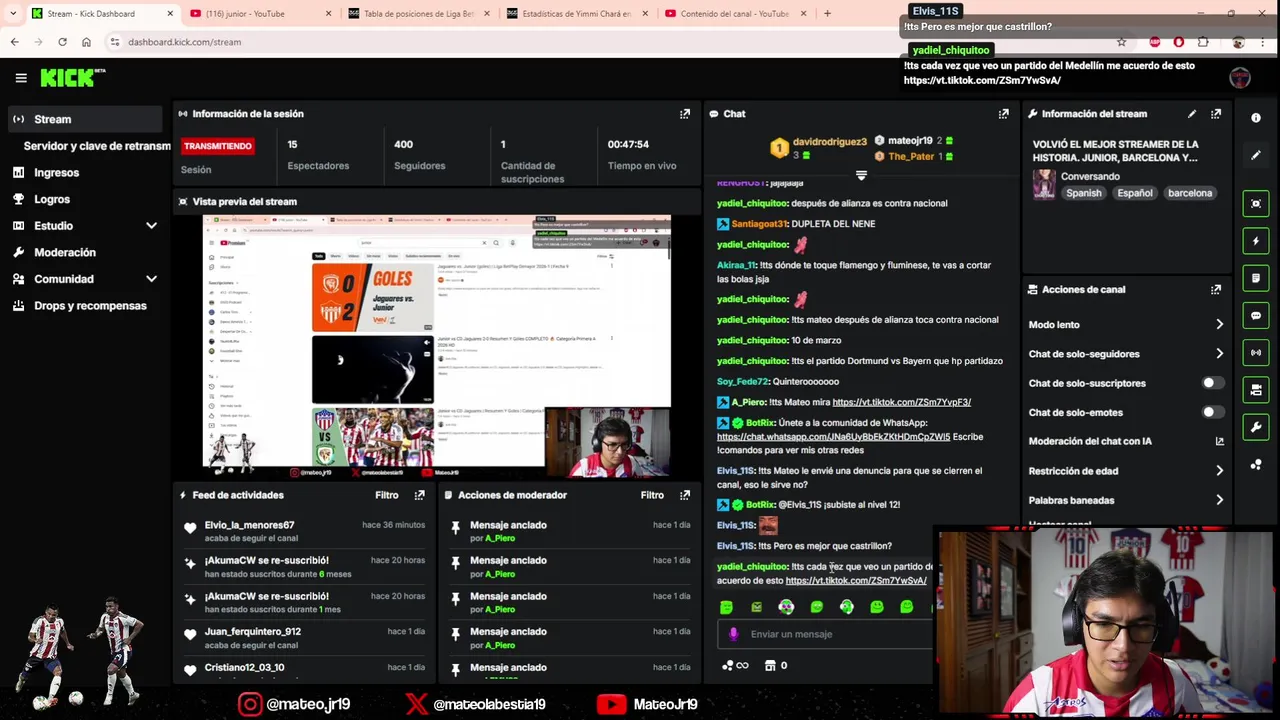Viewport: 1280px width, 720px height.
Task: Click the Español tag
Action: point(1135,193)
